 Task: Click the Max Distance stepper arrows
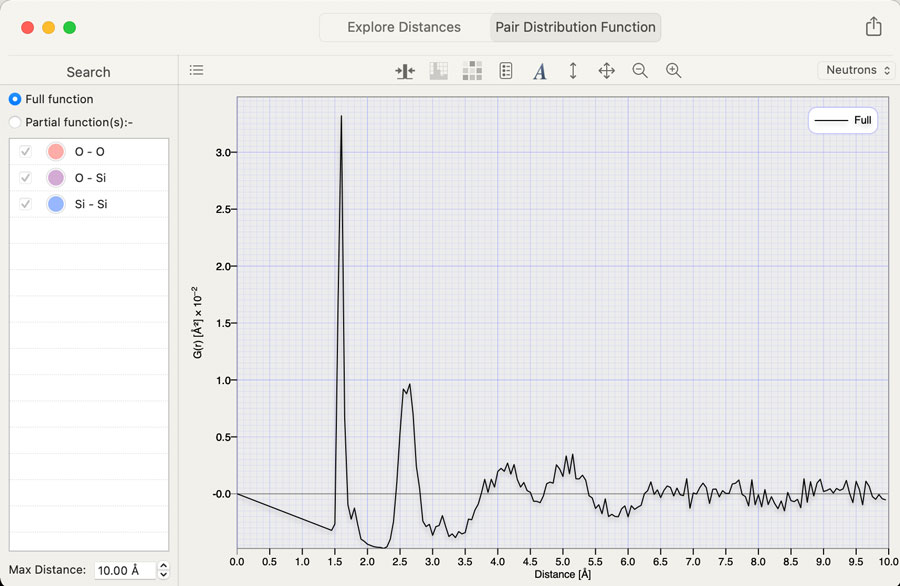[x=164, y=570]
